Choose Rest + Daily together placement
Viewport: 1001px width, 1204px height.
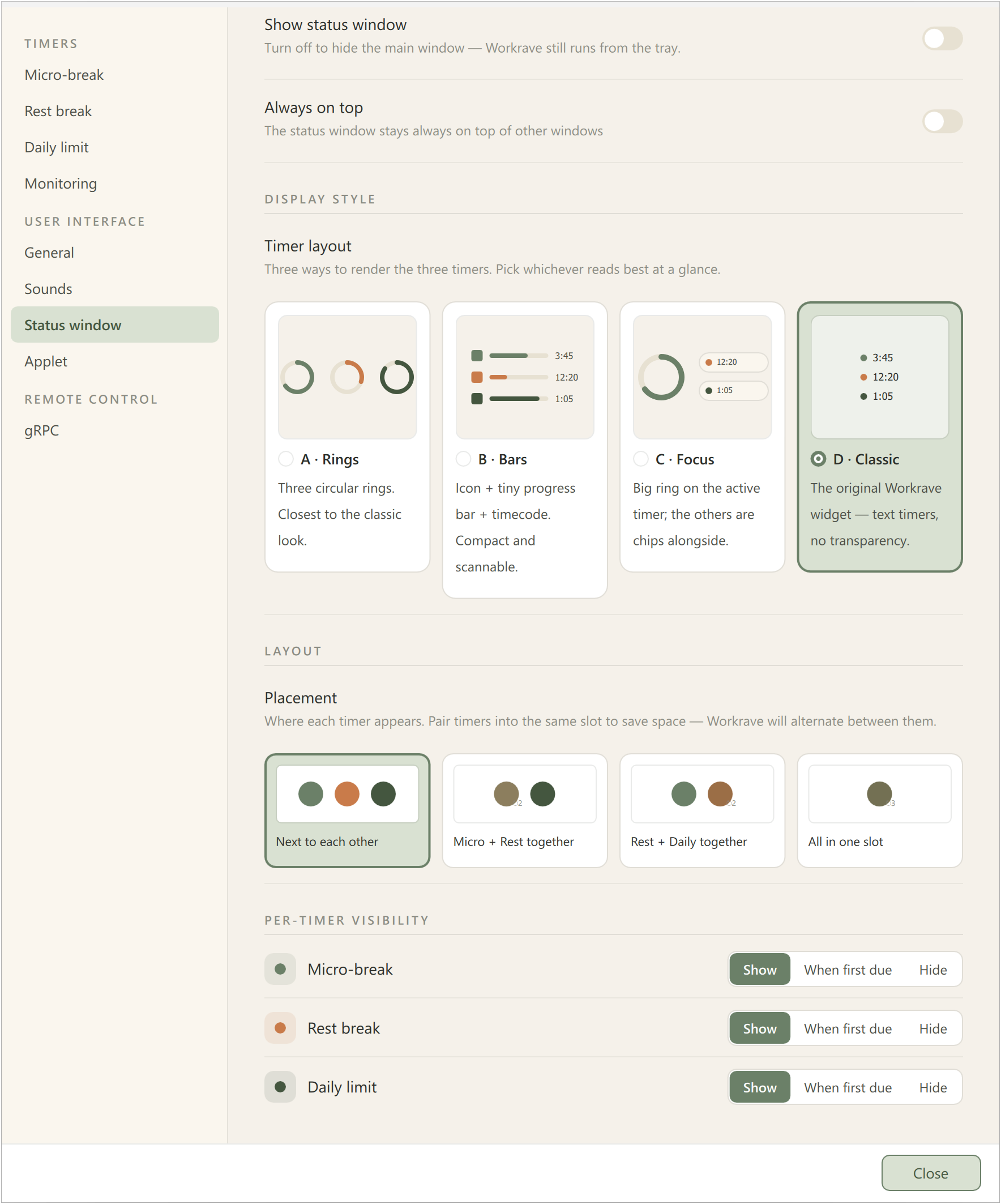tap(701, 810)
